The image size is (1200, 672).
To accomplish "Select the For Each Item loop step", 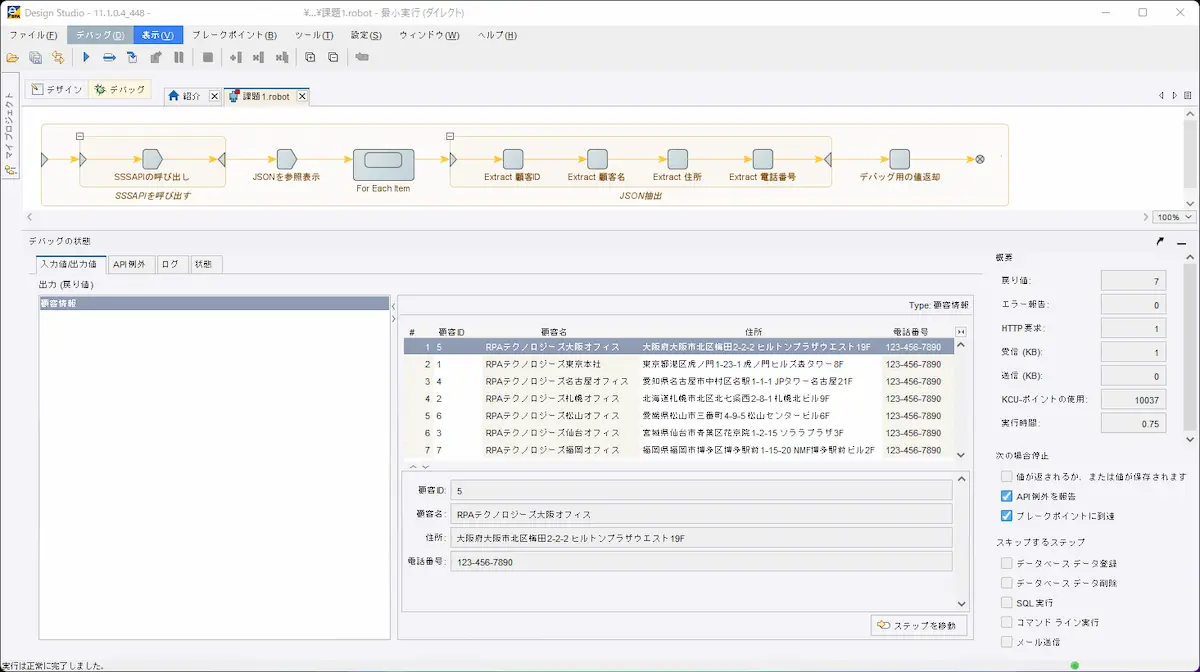I will [x=383, y=165].
